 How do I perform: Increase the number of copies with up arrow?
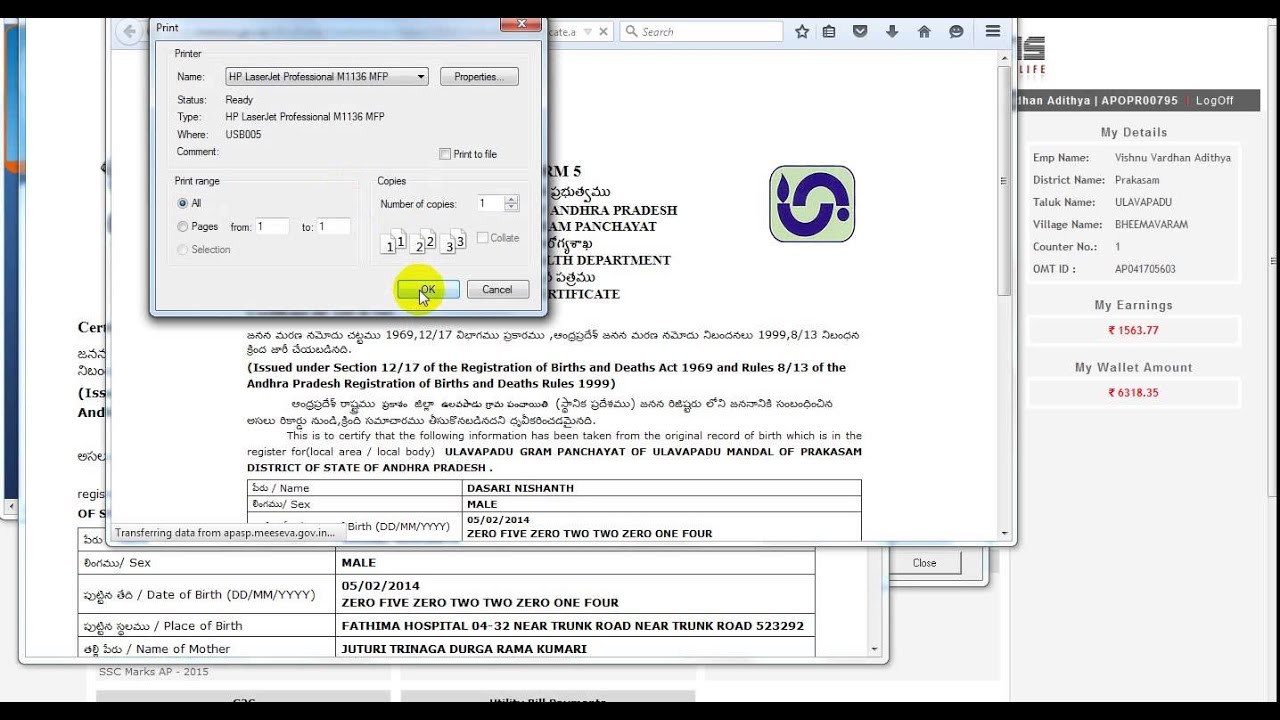pyautogui.click(x=512, y=199)
